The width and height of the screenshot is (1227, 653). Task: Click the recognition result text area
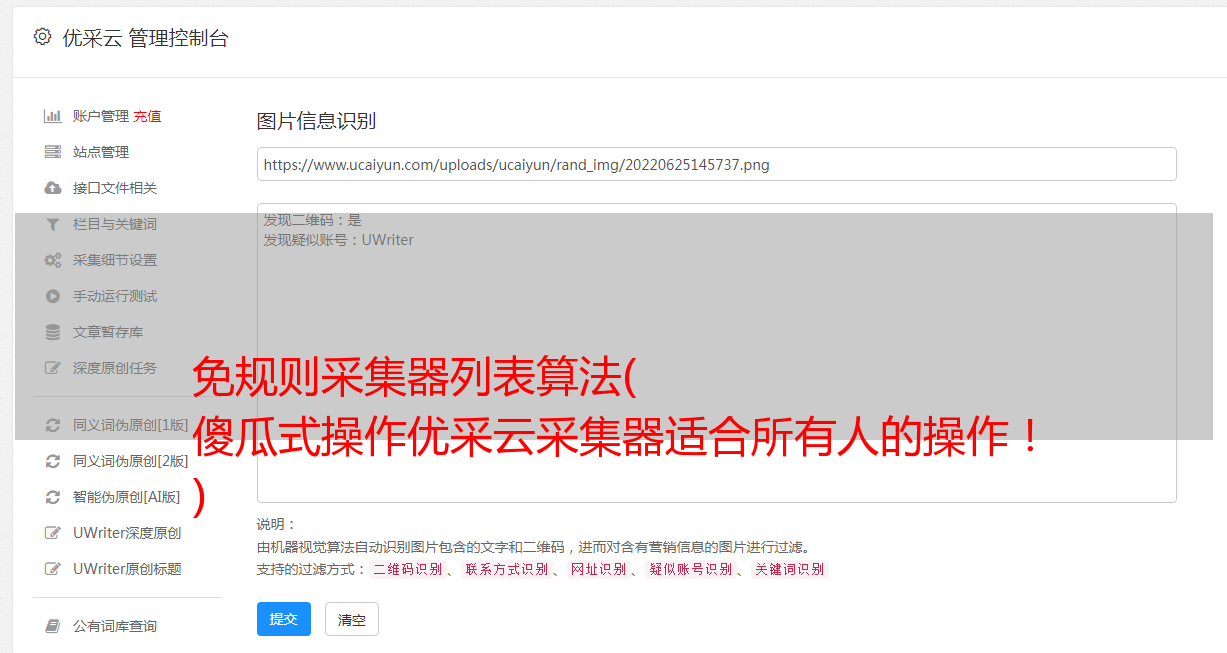716,352
